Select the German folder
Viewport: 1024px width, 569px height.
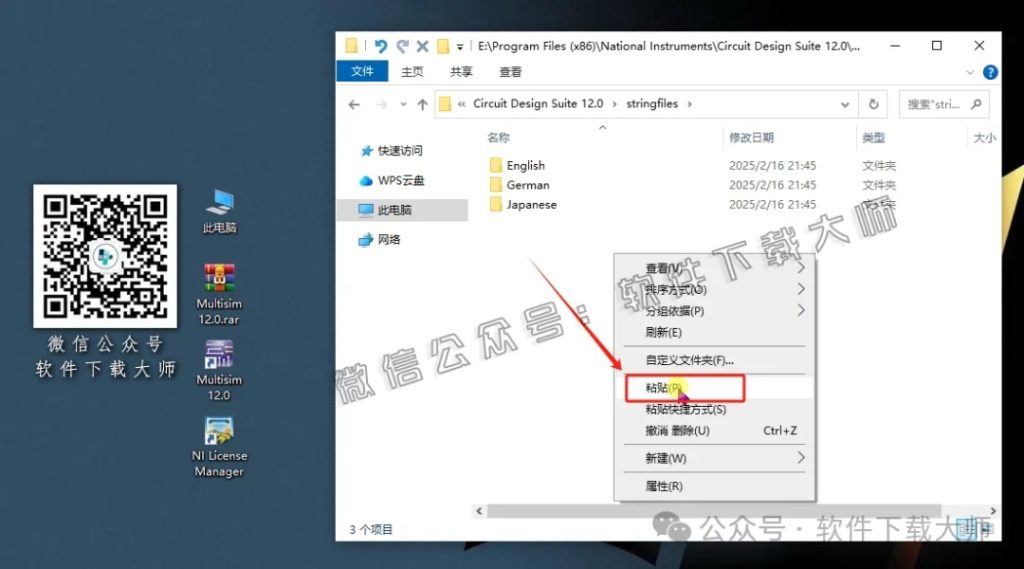528,185
